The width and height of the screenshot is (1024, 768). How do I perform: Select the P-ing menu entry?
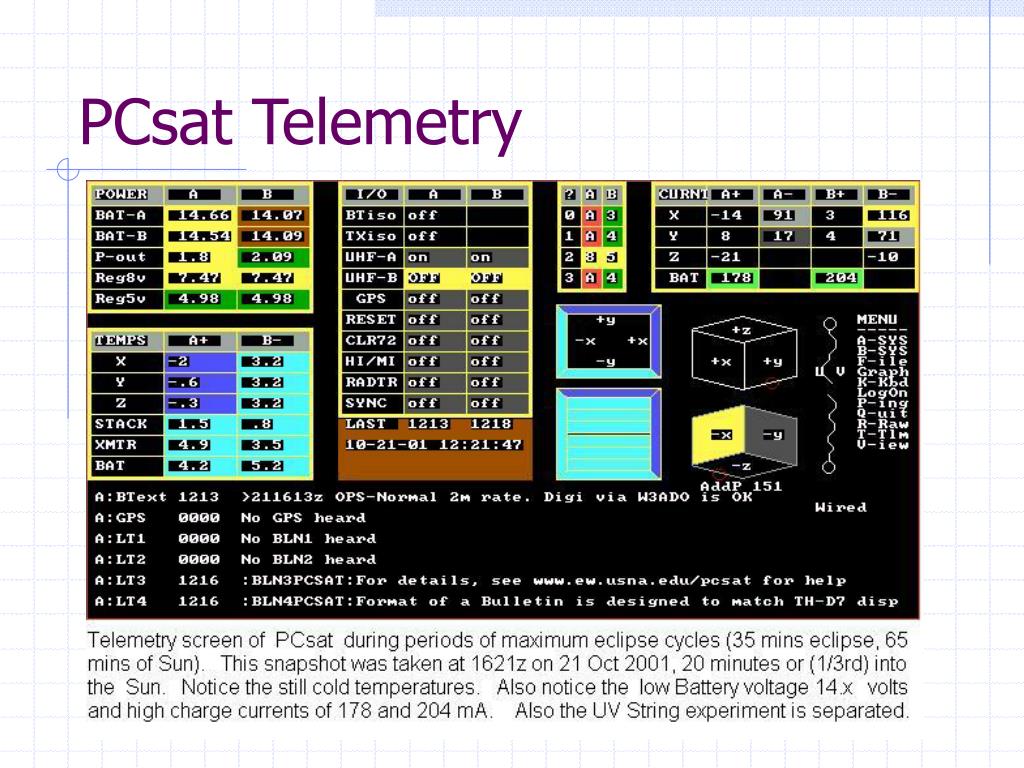coord(882,403)
